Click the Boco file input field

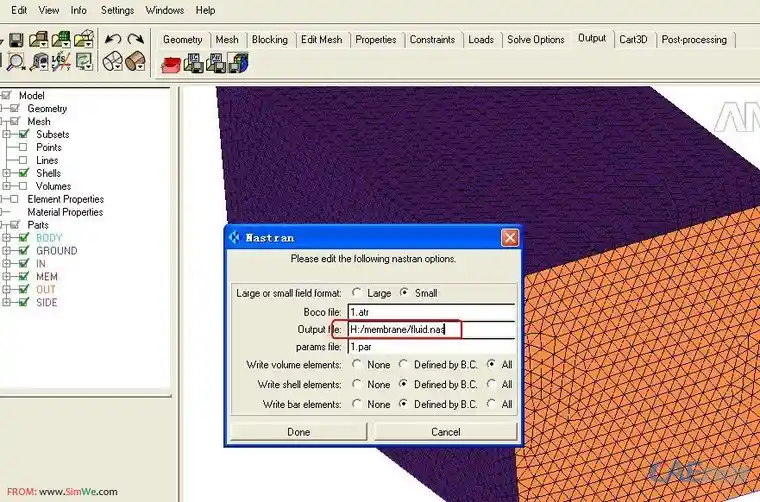tap(431, 312)
